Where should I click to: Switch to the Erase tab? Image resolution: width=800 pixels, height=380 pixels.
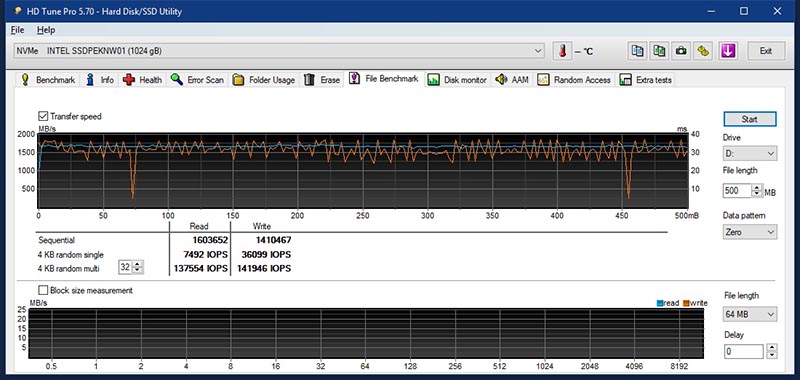pyautogui.click(x=321, y=80)
